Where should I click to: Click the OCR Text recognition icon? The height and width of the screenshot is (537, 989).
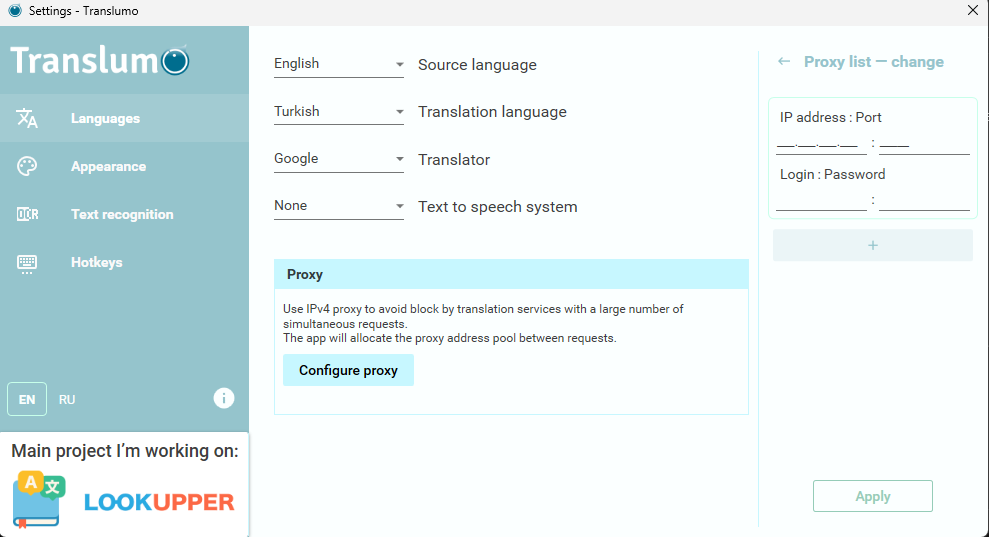[27, 214]
